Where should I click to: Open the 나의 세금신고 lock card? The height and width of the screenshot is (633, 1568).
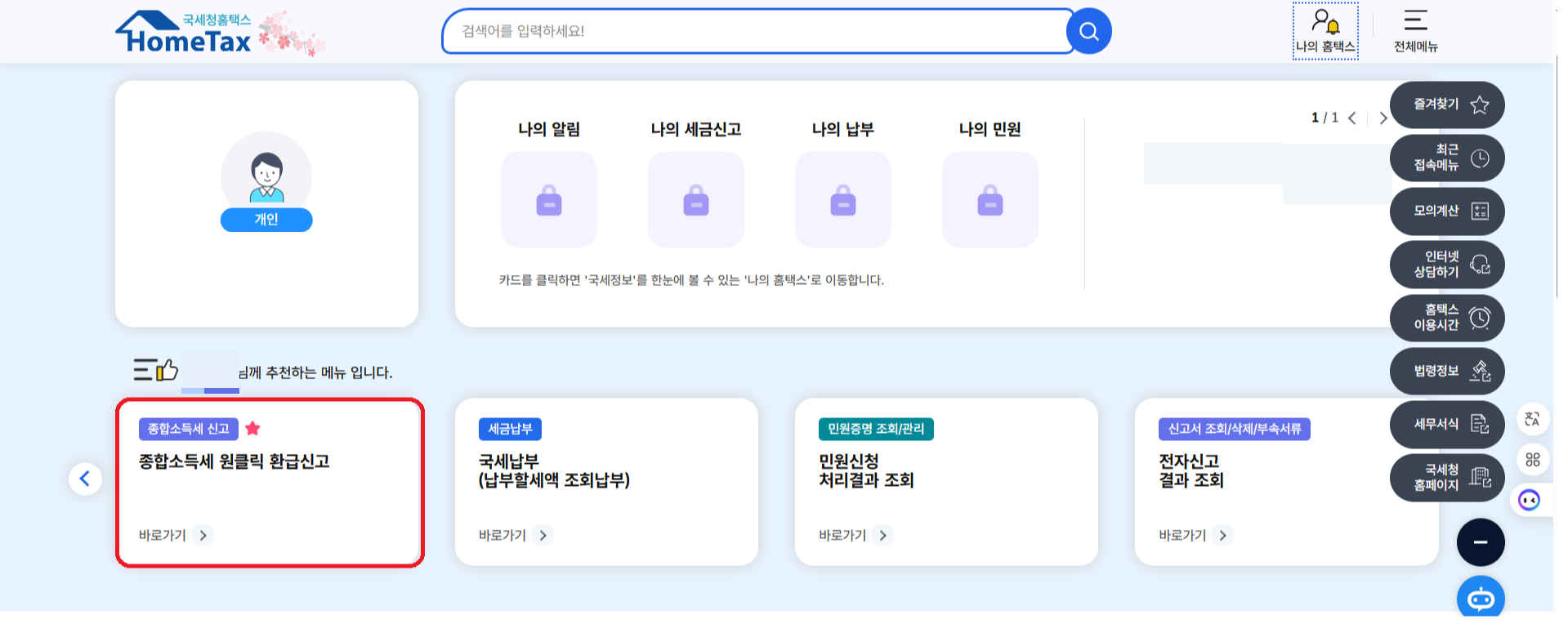696,199
